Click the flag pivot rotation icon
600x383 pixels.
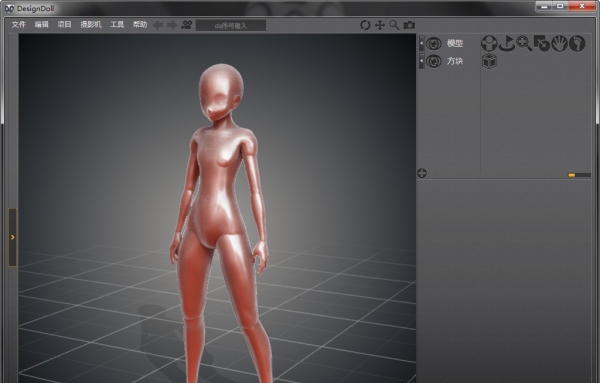click(x=507, y=44)
